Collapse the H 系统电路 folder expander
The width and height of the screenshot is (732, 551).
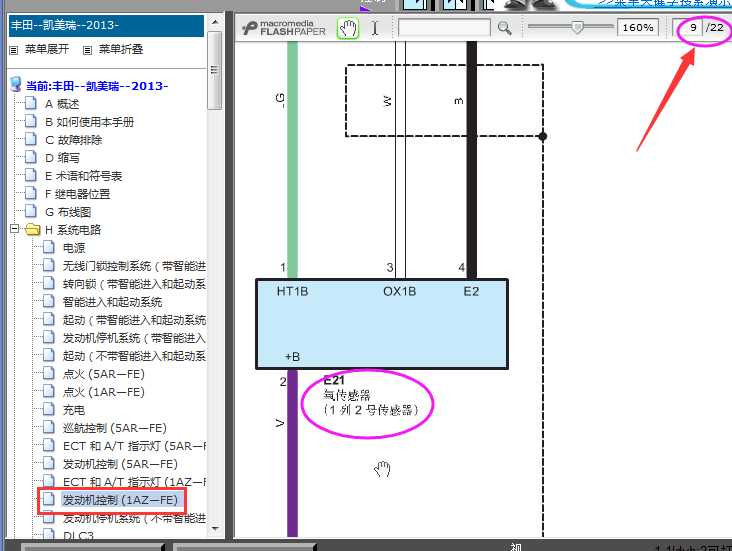[x=14, y=229]
